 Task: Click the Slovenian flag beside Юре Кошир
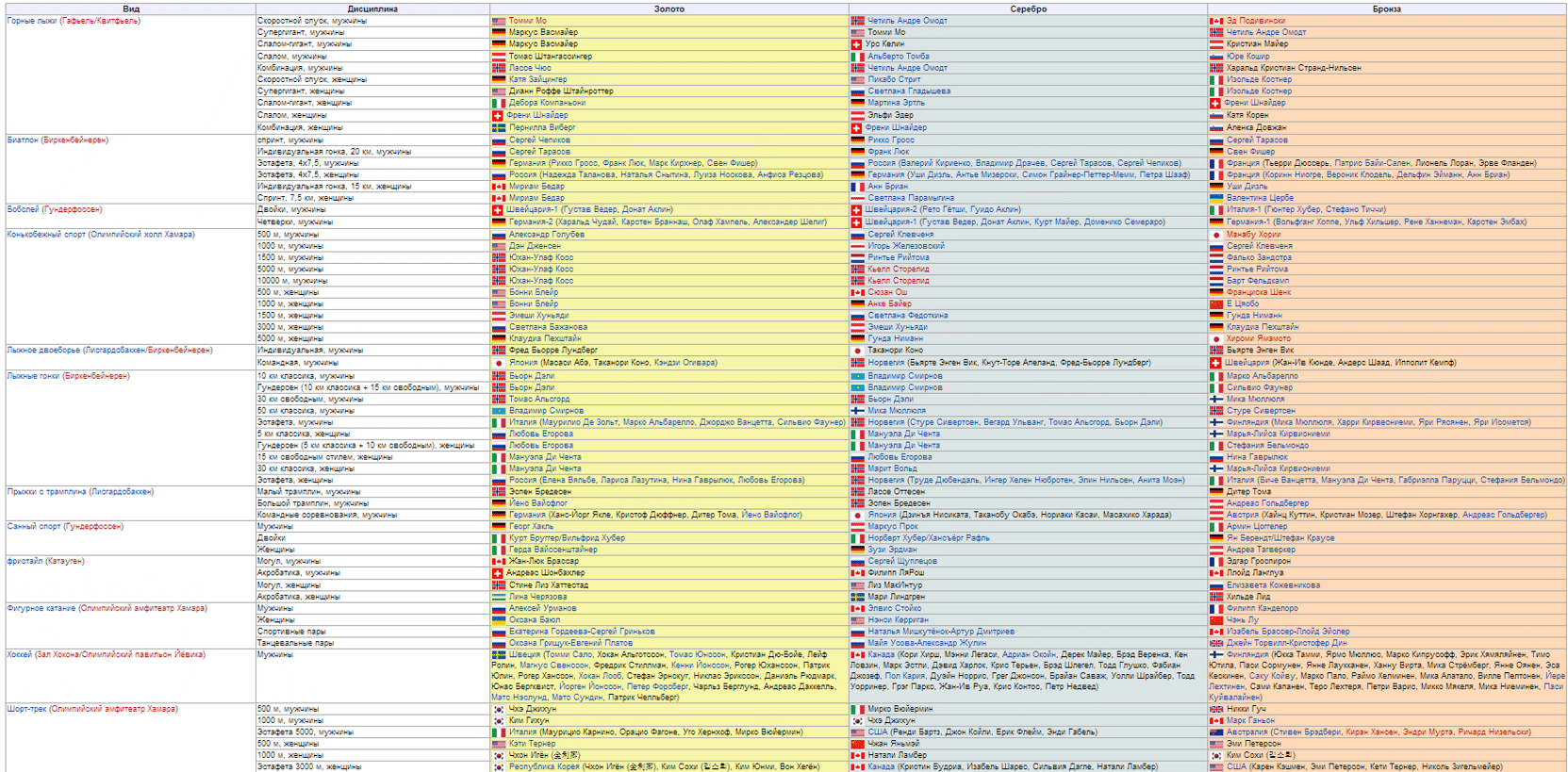pyautogui.click(x=1216, y=57)
